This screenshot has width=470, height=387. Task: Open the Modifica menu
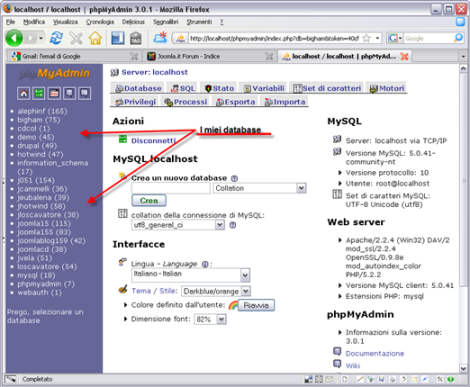(x=34, y=22)
